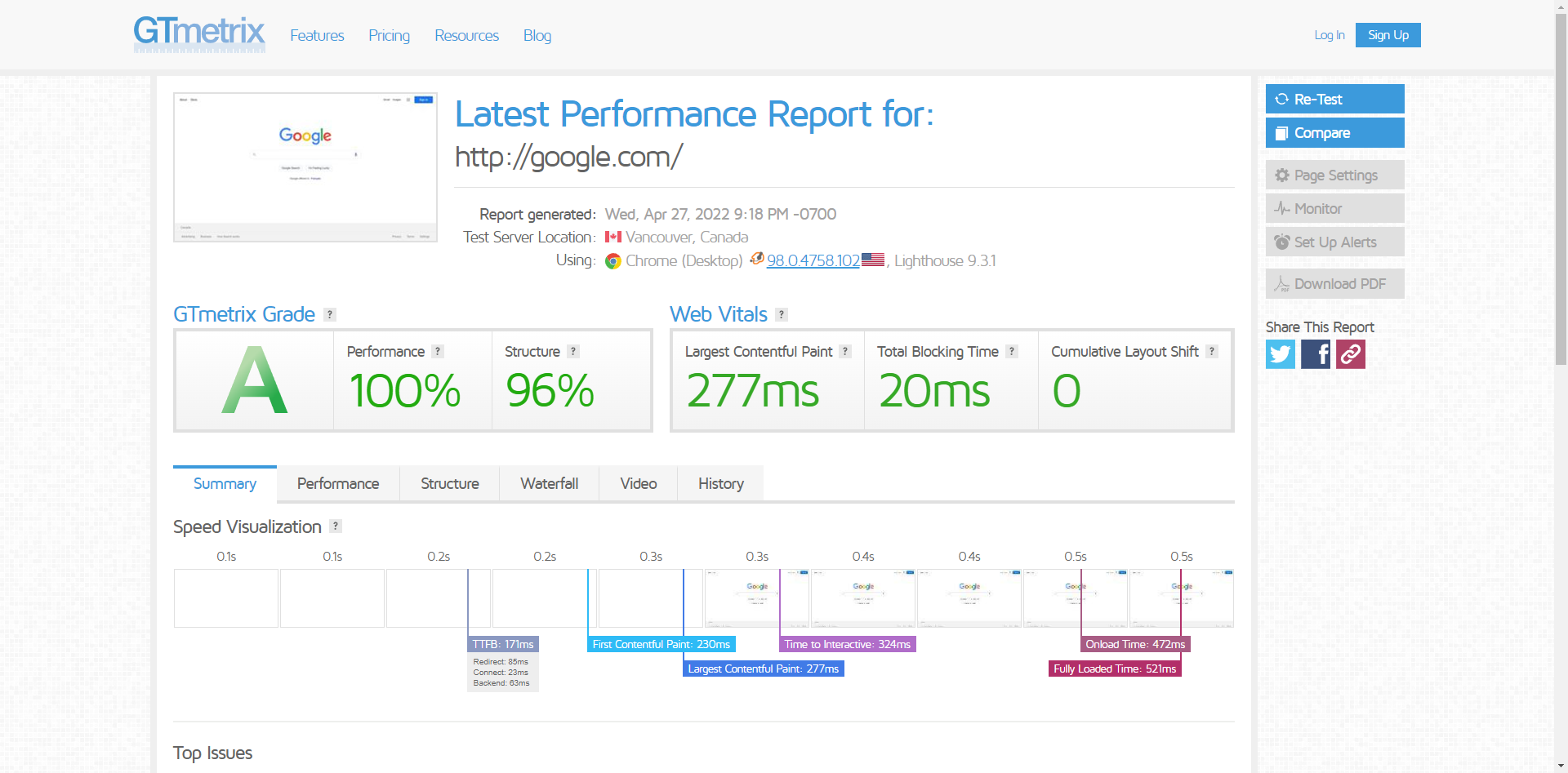Open the Video tab
This screenshot has width=1568, height=773.
(x=639, y=483)
